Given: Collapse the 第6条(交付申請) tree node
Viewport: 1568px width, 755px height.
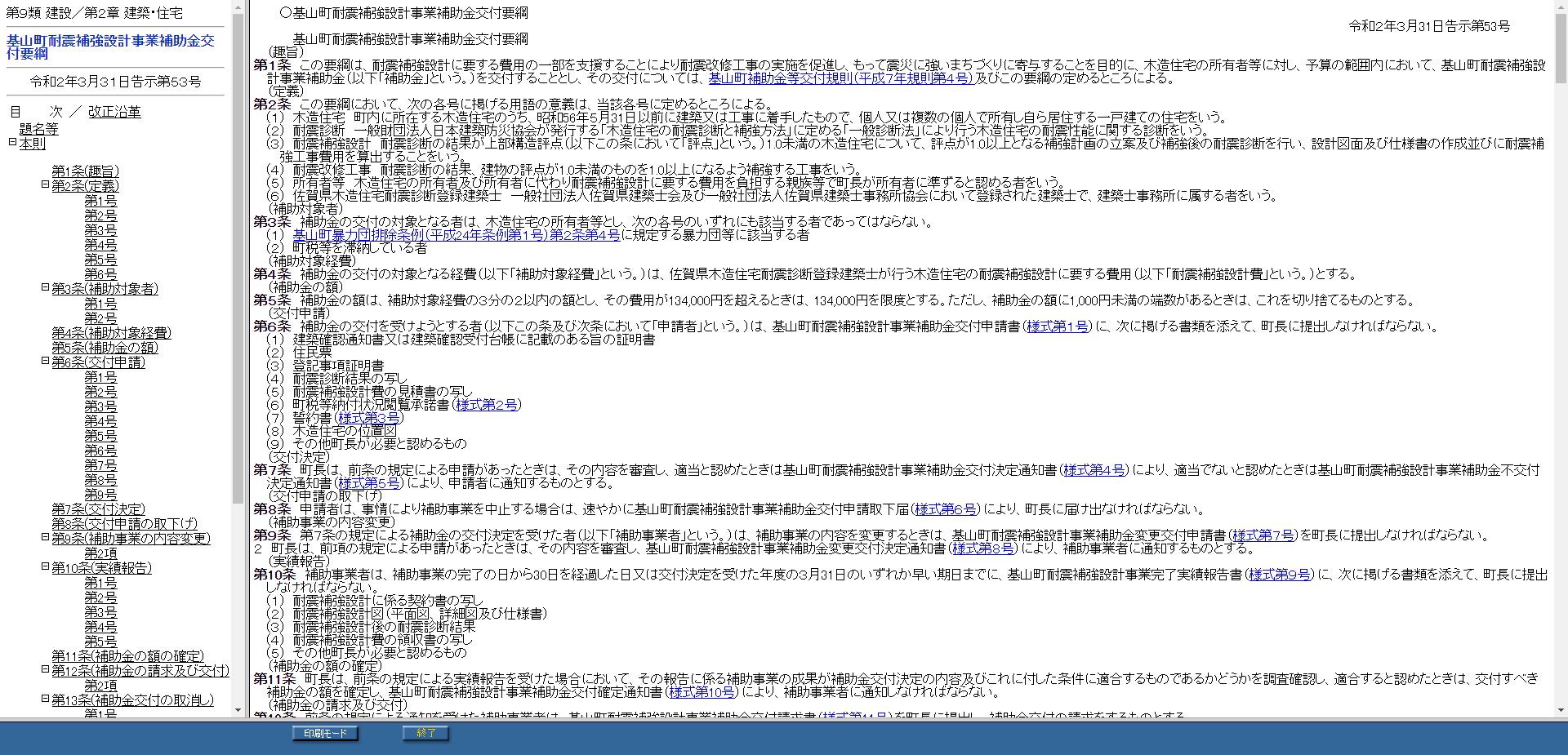Looking at the screenshot, I should [x=43, y=362].
